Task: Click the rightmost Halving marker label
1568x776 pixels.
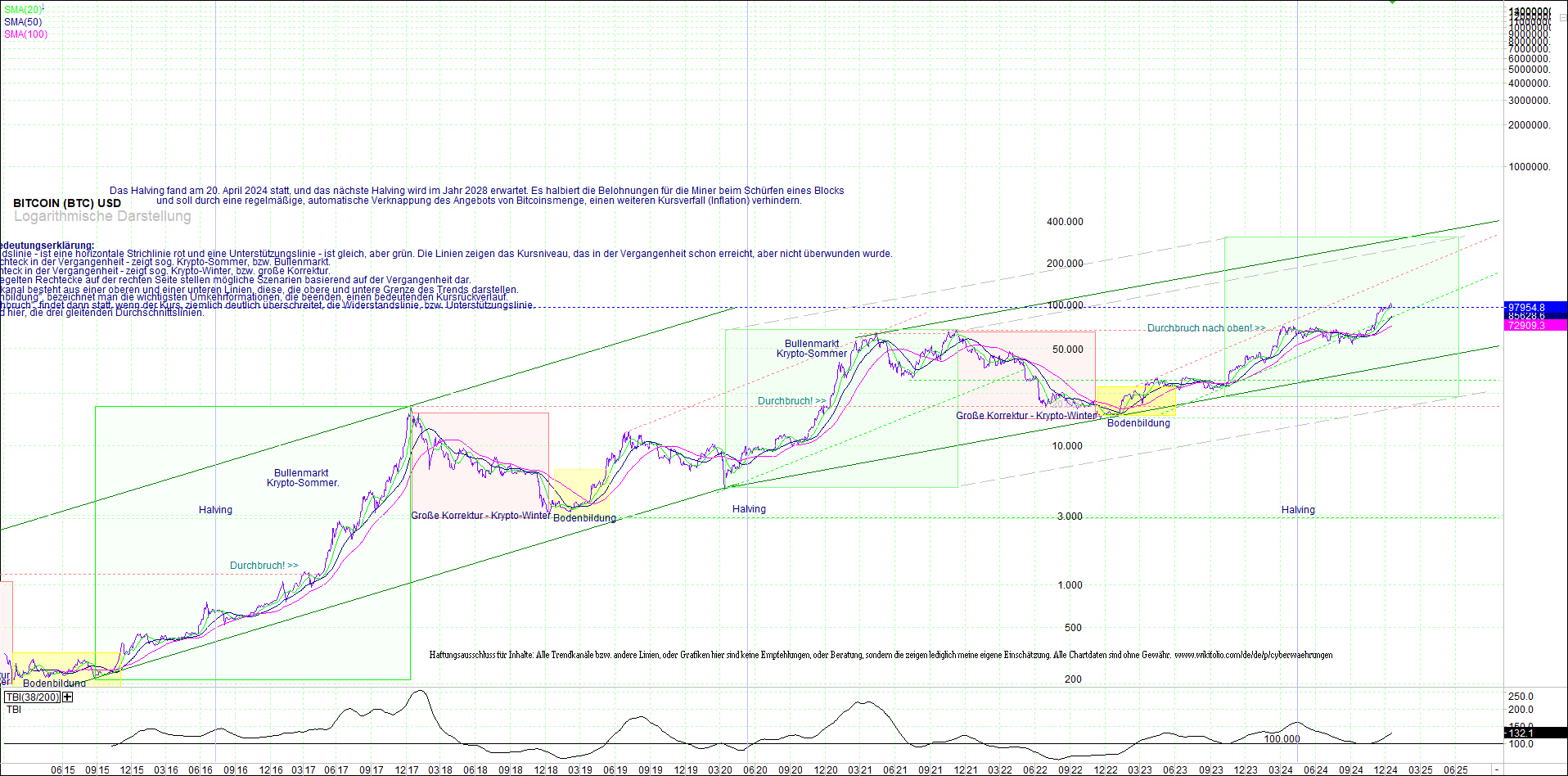Action: [1298, 509]
